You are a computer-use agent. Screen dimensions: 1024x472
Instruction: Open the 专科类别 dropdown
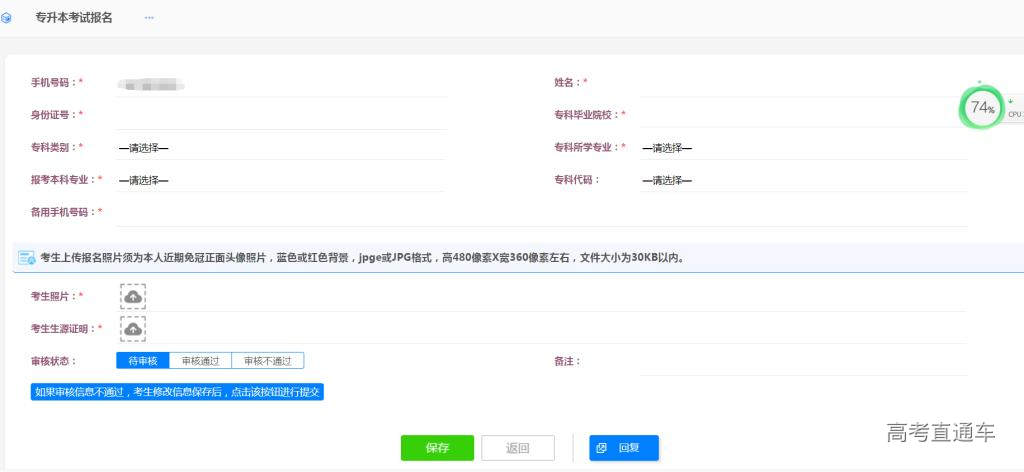[280, 149]
